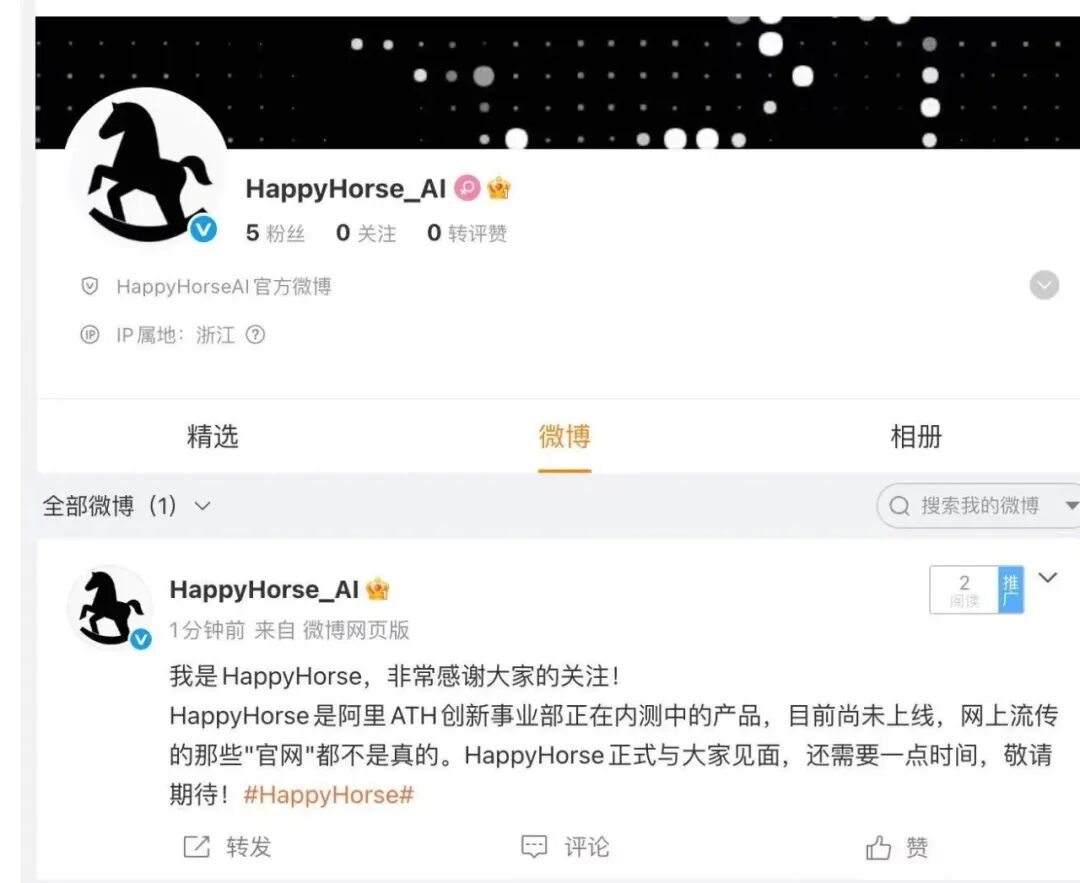Image resolution: width=1080 pixels, height=883 pixels.
Task: Open the search box dropdown arrow
Action: pos(1072,506)
